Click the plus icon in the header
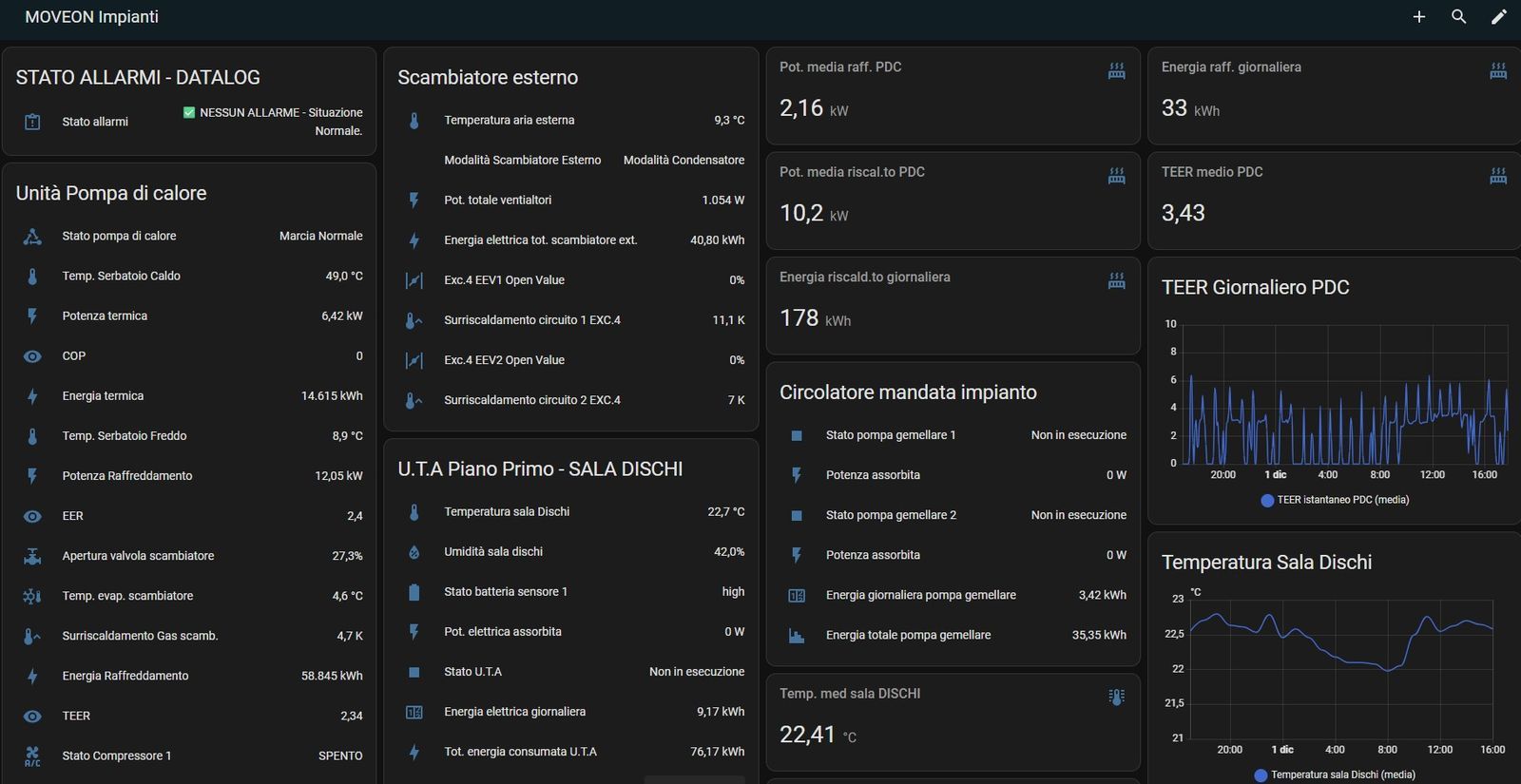The height and width of the screenshot is (784, 1521). coord(1418,17)
